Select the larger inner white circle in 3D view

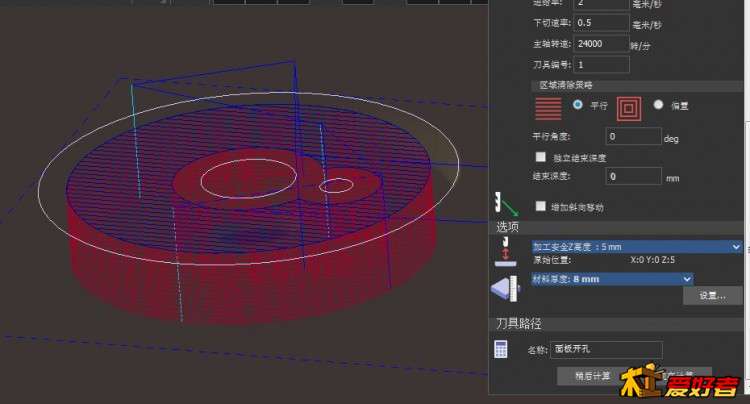coord(249,178)
